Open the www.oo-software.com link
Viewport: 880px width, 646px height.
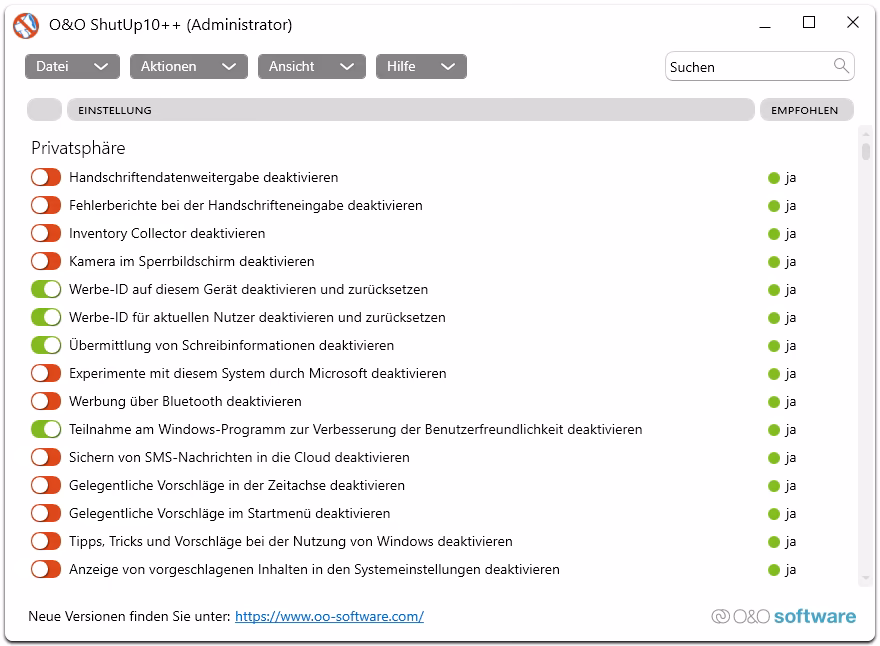point(329,617)
